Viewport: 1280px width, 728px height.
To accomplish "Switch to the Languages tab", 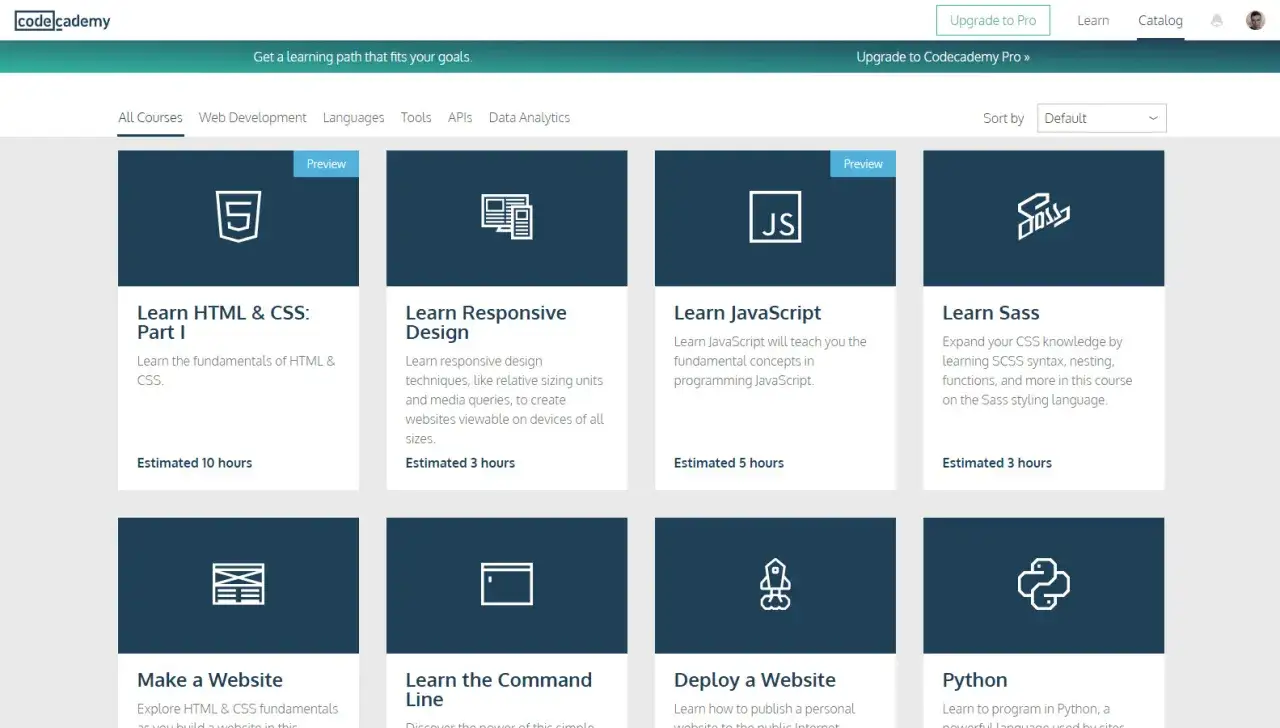I will click(x=353, y=118).
